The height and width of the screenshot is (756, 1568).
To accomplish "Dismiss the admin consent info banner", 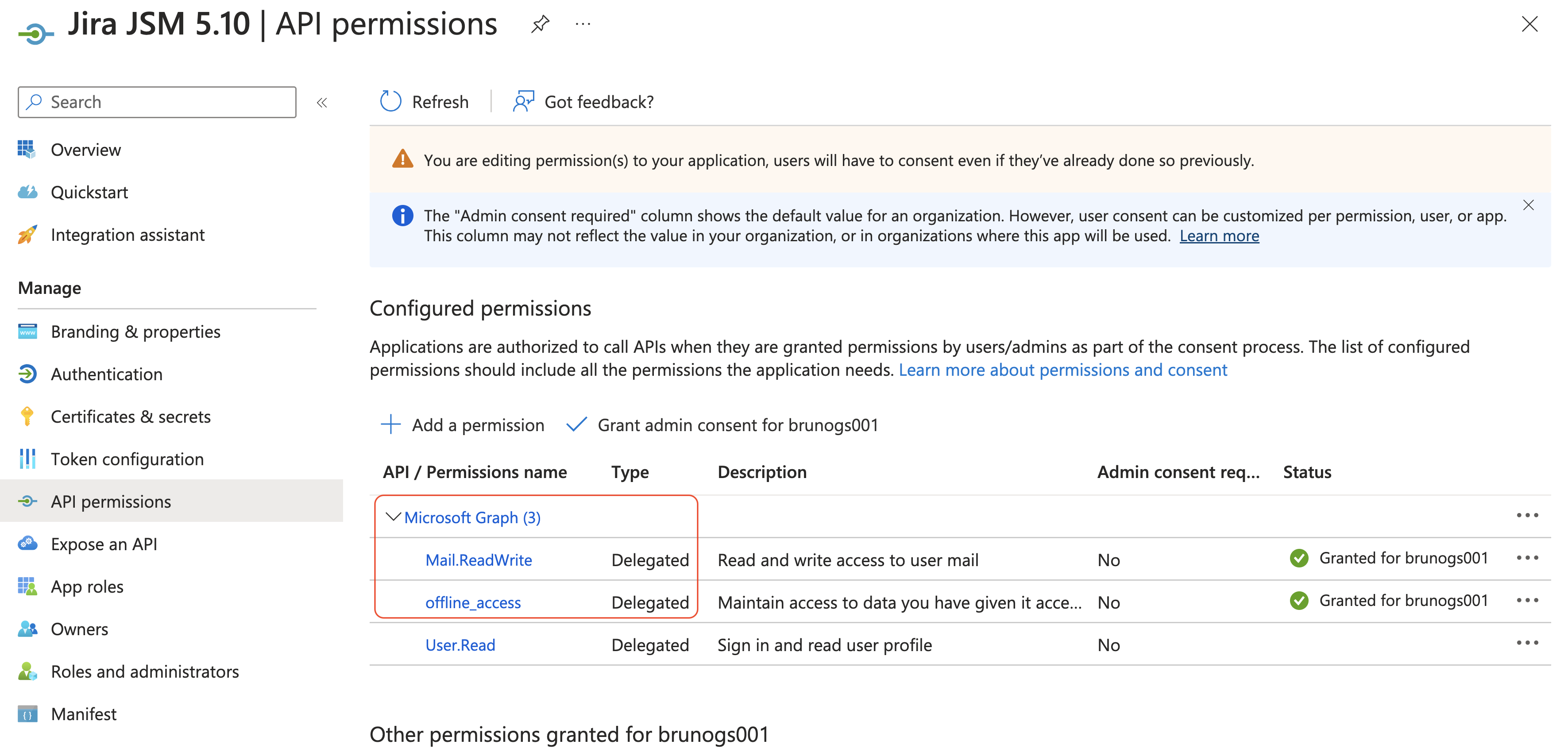I will pos(1528,205).
